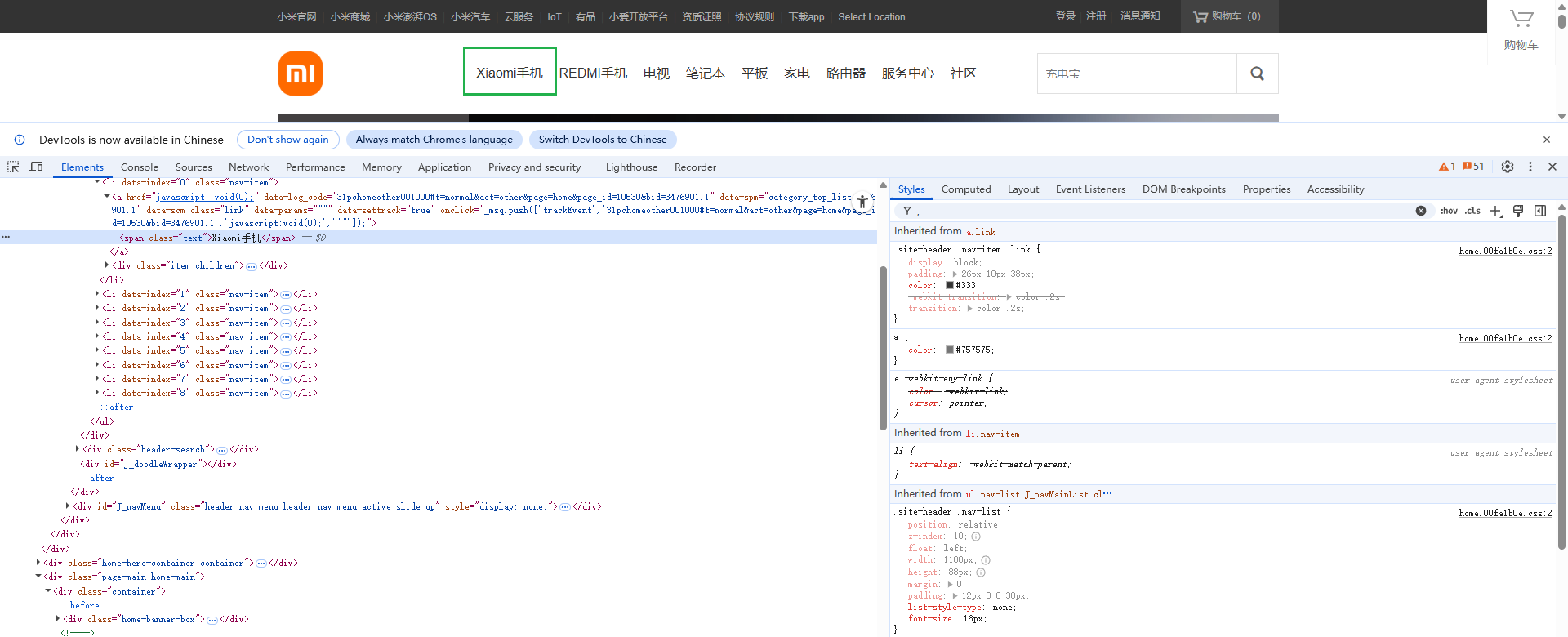The image size is (1568, 637).
Task: Click the 下载app top bar link
Action: tap(806, 16)
